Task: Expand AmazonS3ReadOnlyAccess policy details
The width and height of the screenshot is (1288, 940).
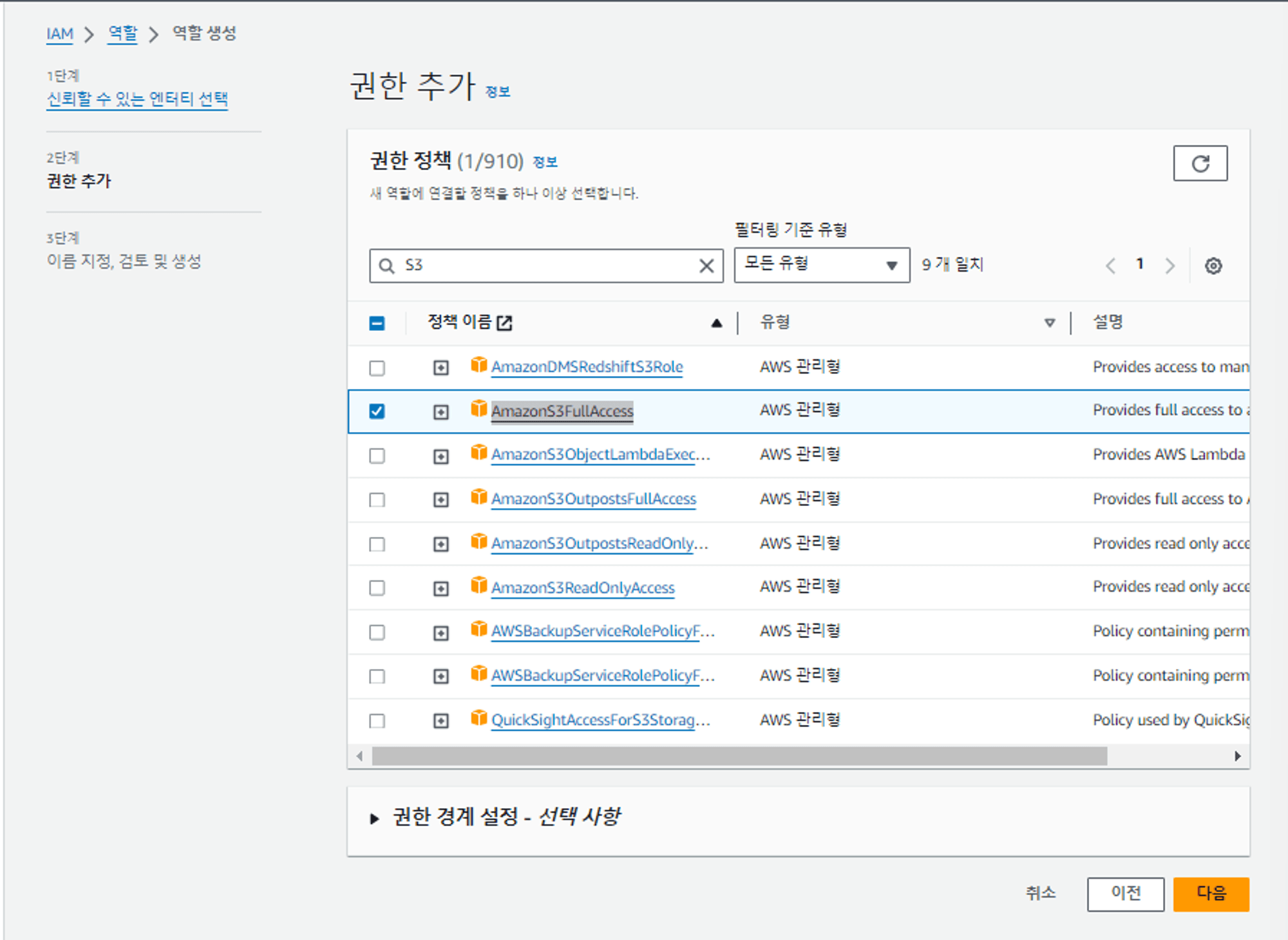Action: click(440, 588)
